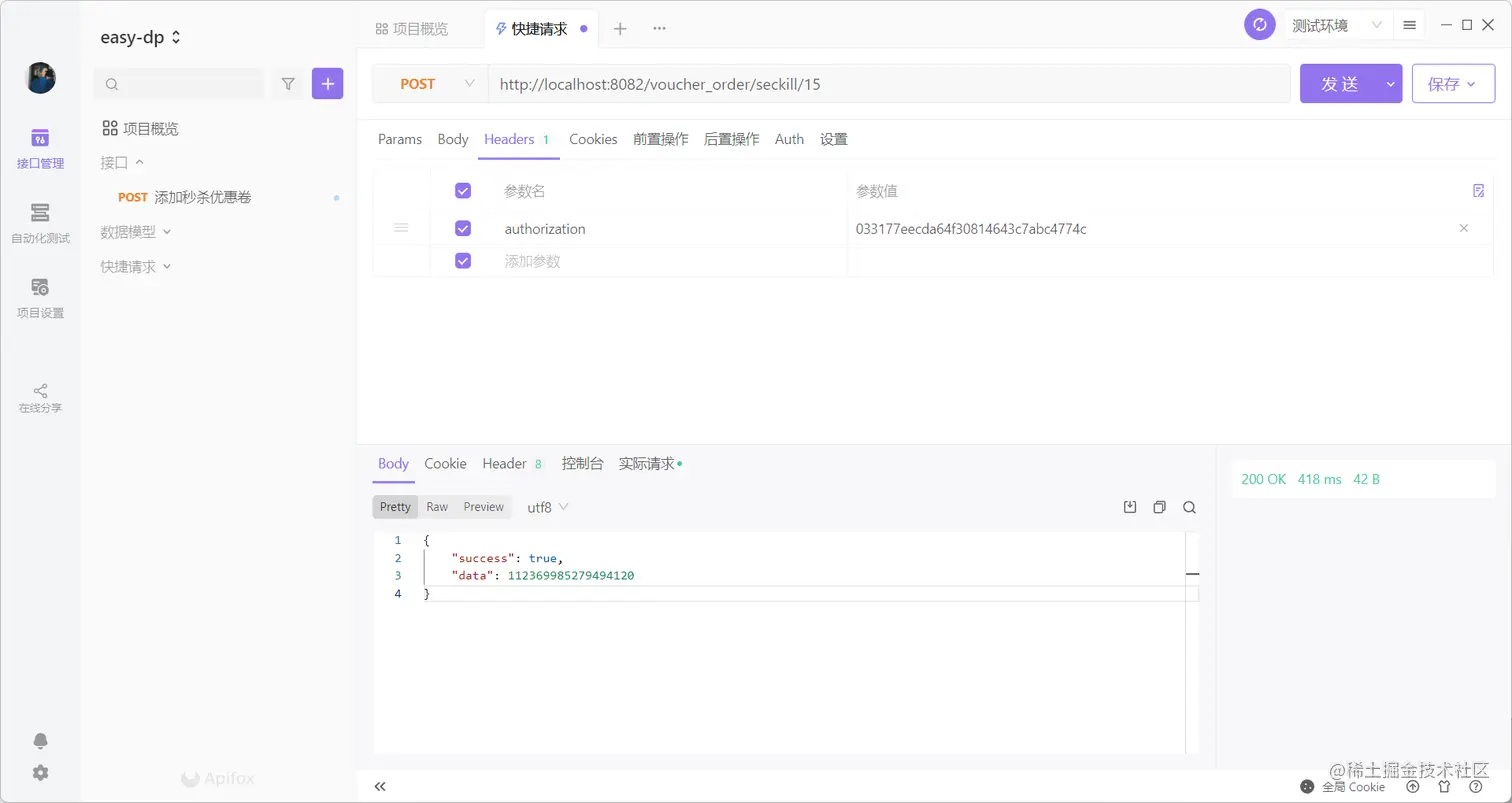Disable the 添加参数 row checkbox

coord(462,259)
